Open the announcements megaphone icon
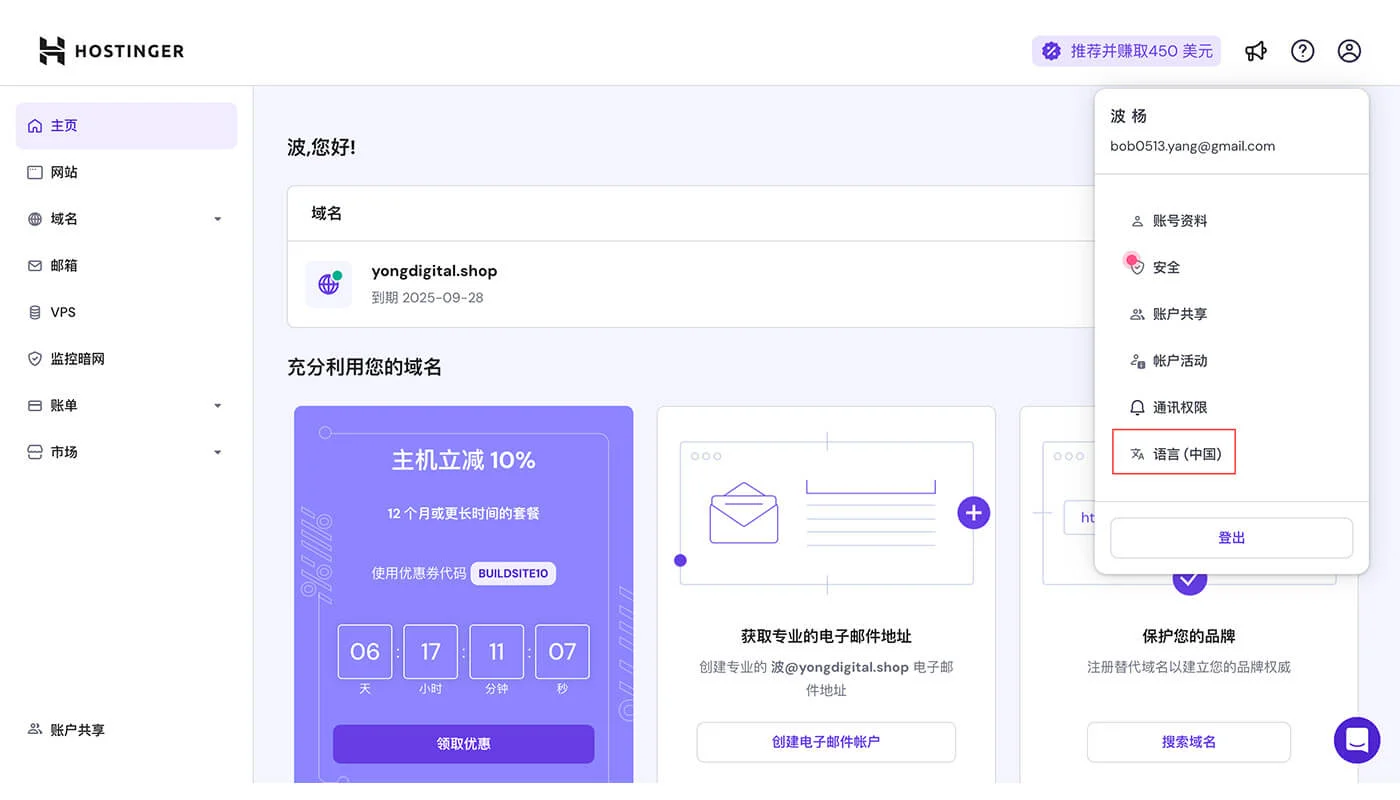The height and width of the screenshot is (800, 1400). [1256, 50]
